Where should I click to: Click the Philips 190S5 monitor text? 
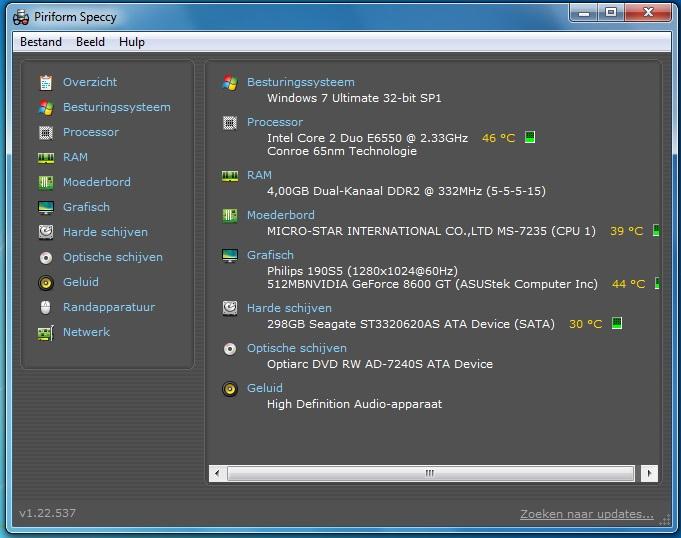pos(362,271)
